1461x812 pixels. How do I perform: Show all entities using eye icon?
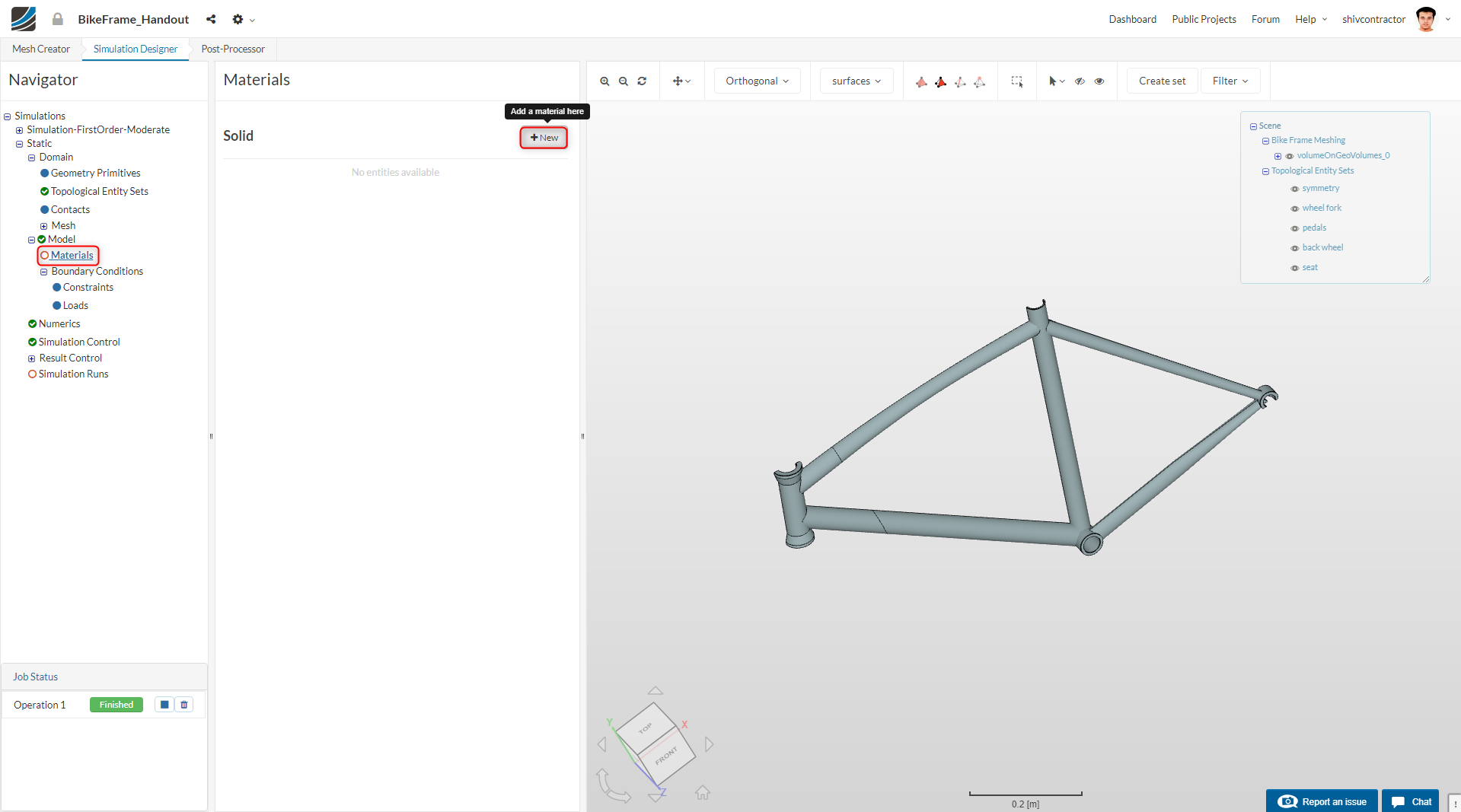tap(1099, 81)
